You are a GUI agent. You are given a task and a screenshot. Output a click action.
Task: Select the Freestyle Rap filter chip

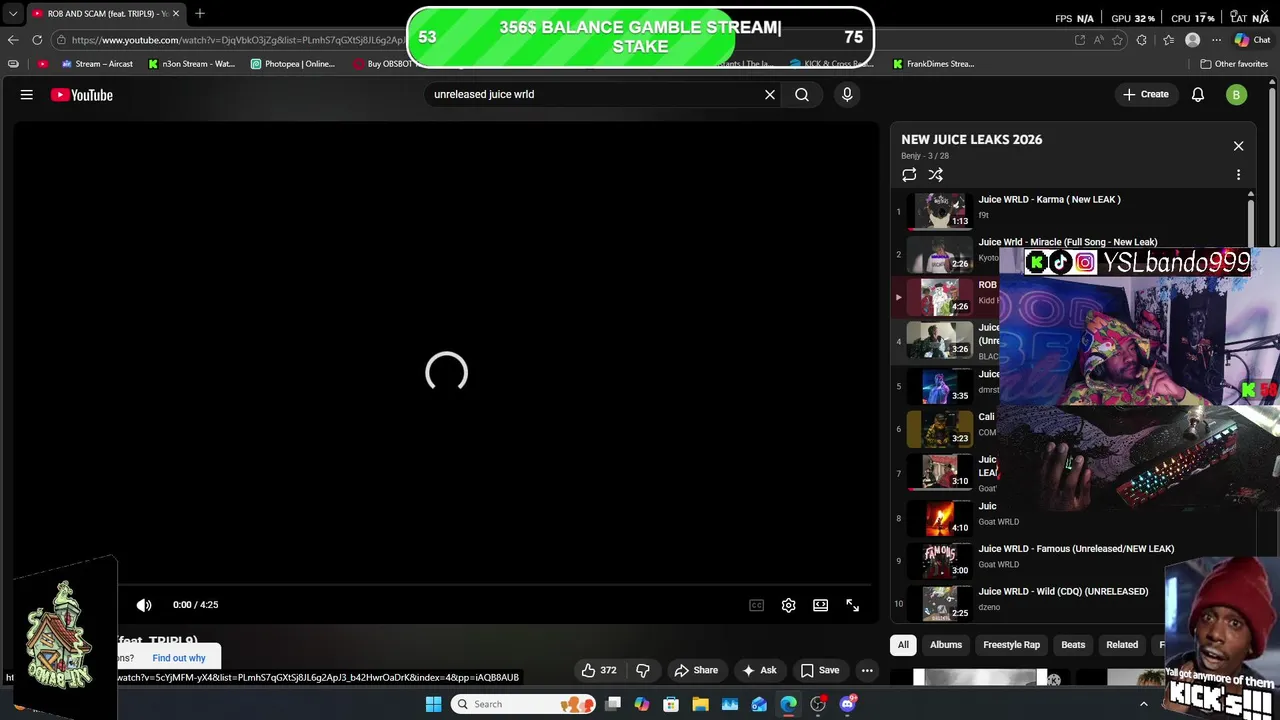pyautogui.click(x=1011, y=645)
